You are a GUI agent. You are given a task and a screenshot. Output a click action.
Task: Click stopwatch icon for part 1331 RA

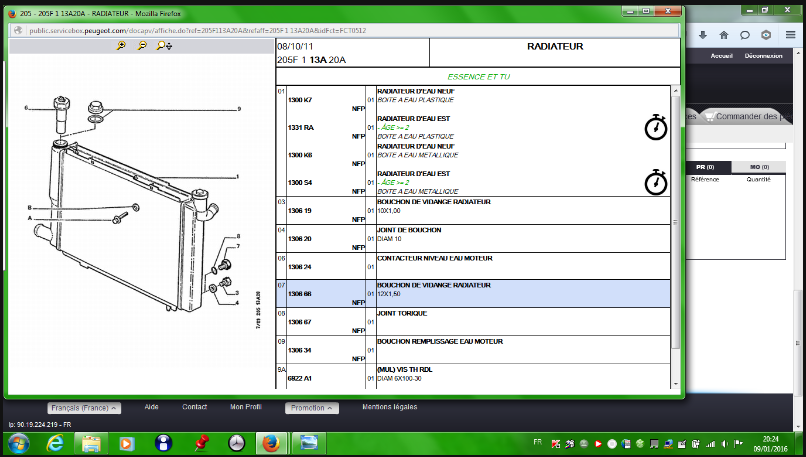(656, 127)
